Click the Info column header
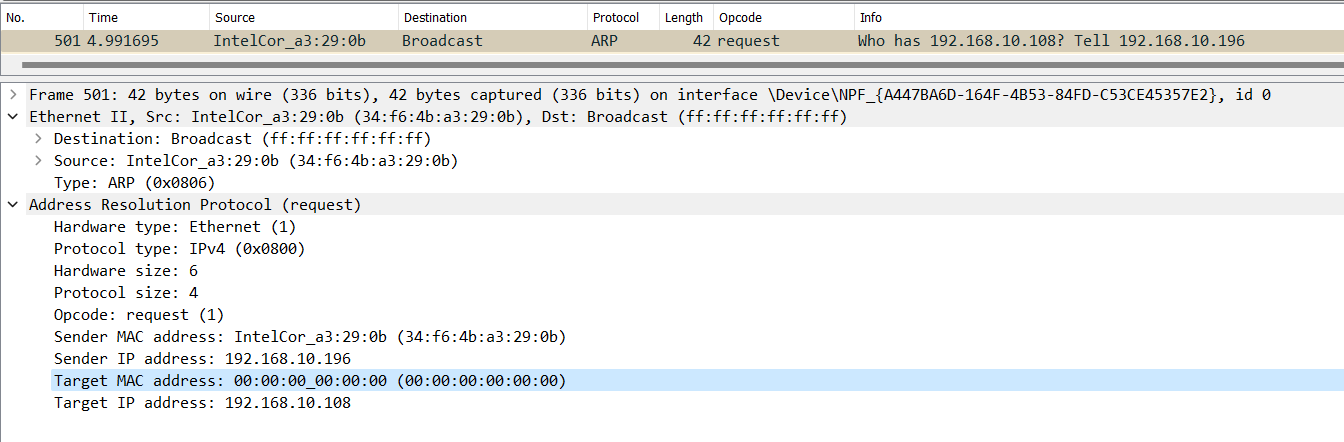Screen dimensions: 1344x442 point(1098,17)
